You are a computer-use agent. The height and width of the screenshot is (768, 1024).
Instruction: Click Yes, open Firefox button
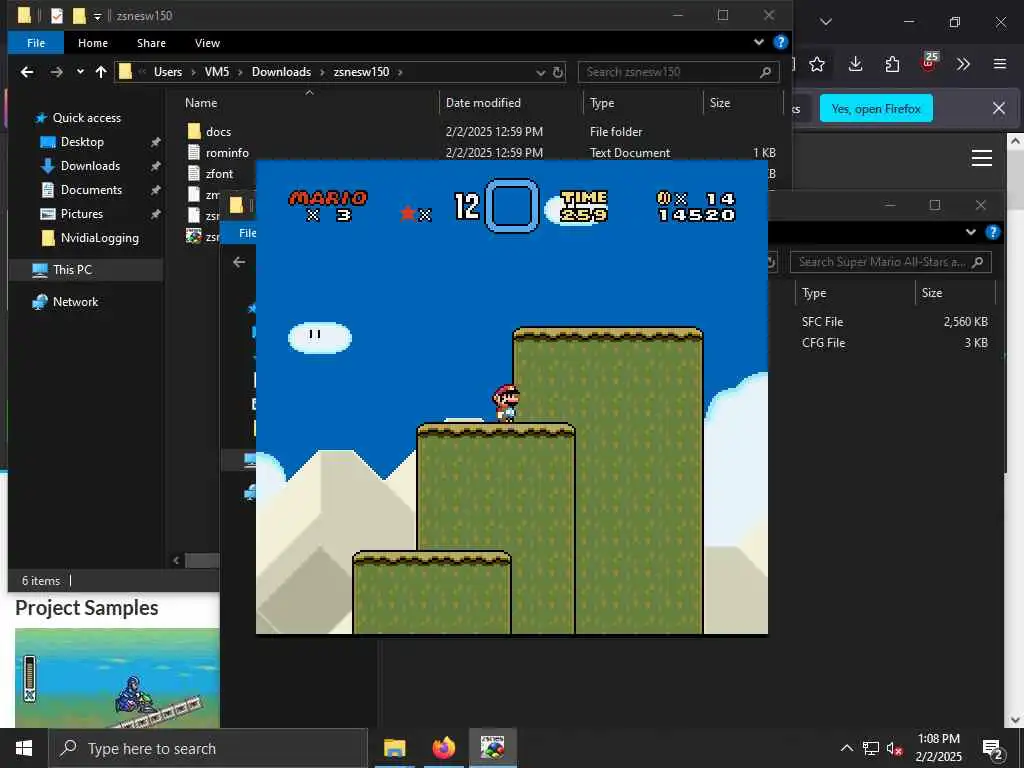876,108
